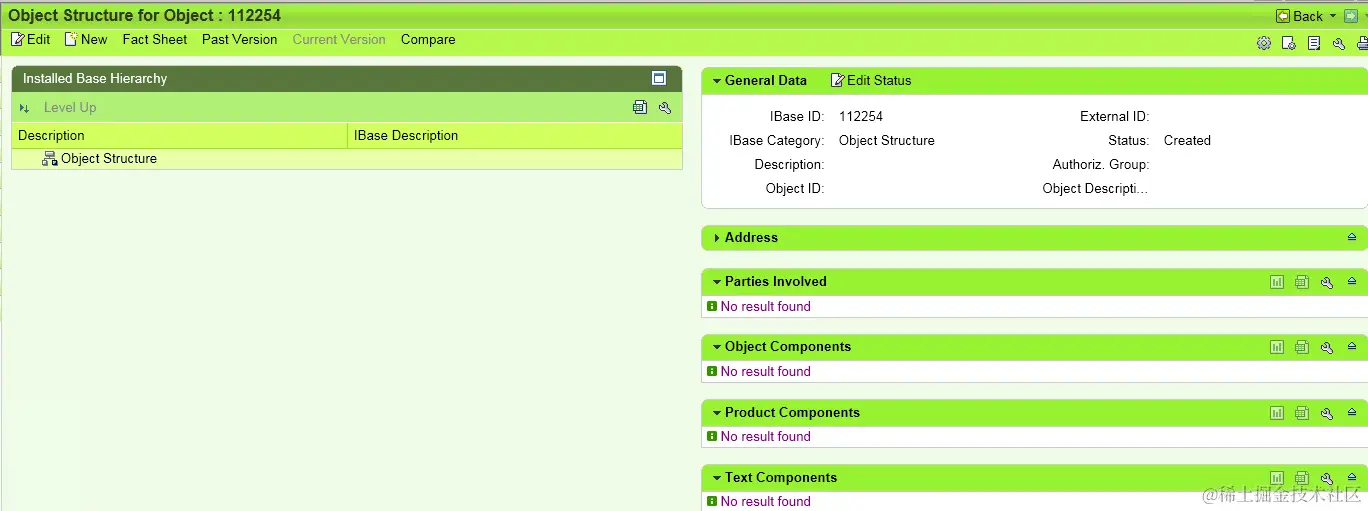Expand the Address section

coord(717,238)
